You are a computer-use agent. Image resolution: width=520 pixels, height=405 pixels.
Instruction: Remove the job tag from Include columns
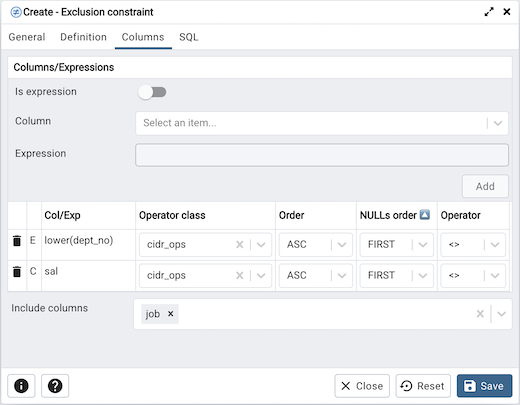pyautogui.click(x=170, y=314)
